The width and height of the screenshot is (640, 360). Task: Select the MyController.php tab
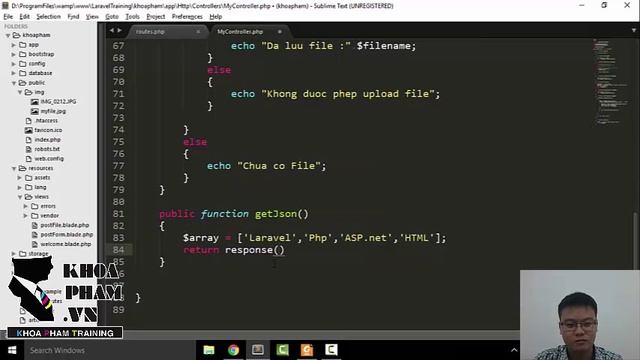pos(240,31)
